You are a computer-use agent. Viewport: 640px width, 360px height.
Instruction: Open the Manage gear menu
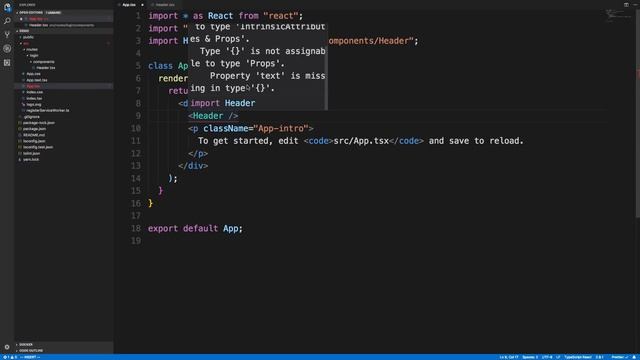[7, 347]
